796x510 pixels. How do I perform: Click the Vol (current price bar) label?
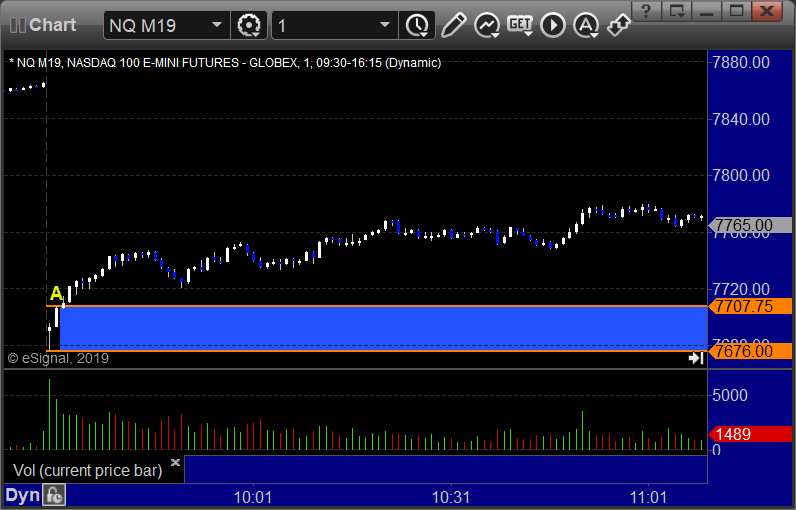[x=87, y=470]
